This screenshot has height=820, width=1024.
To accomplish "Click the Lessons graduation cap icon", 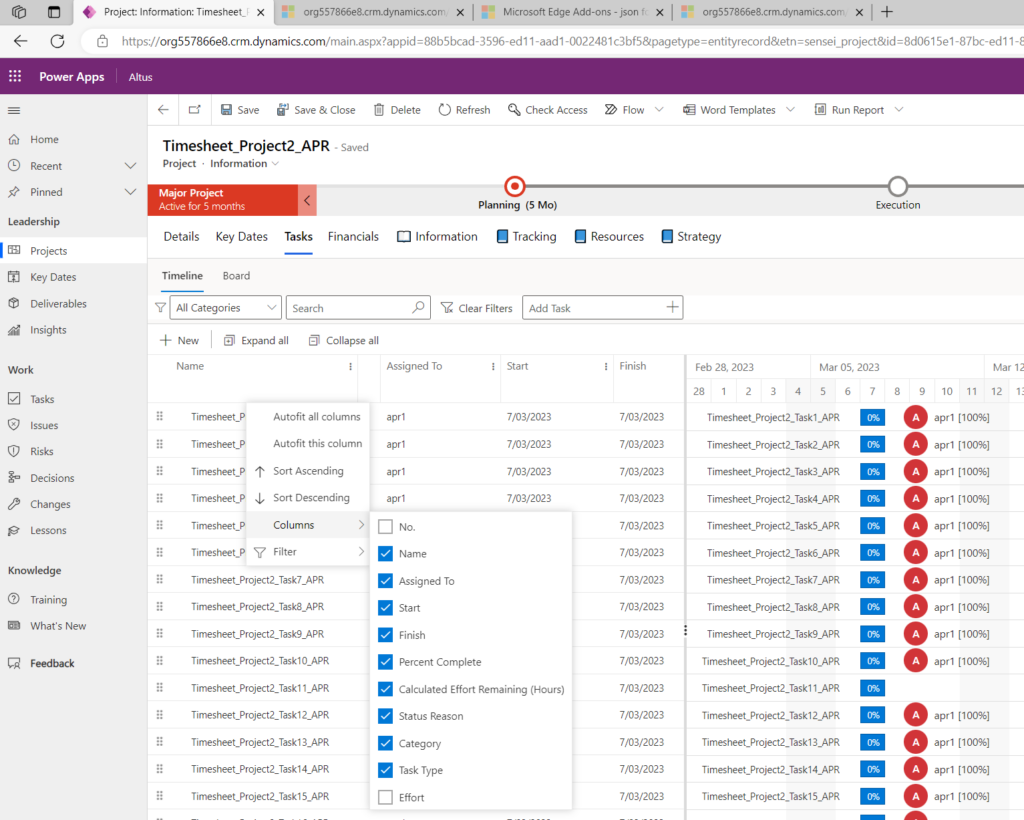I will [x=14, y=530].
